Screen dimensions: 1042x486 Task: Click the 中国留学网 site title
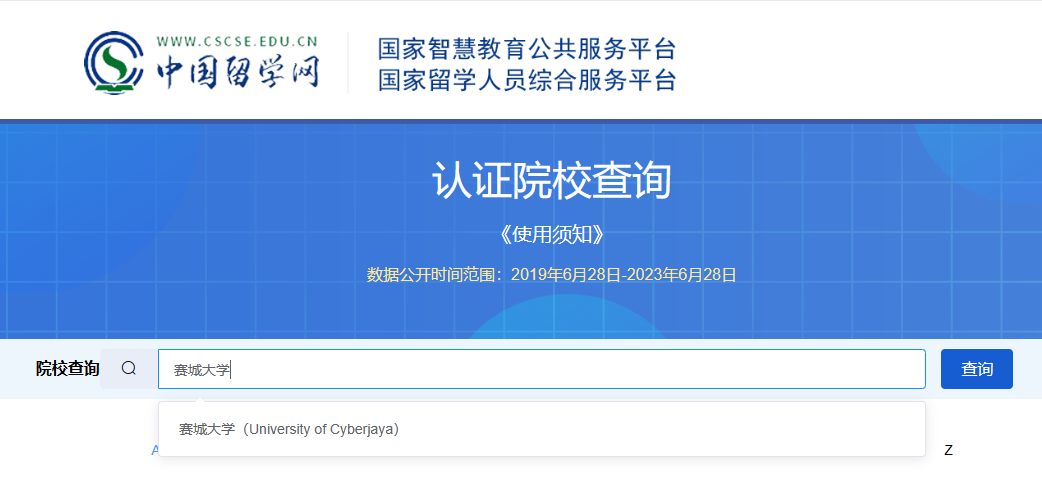(238, 71)
